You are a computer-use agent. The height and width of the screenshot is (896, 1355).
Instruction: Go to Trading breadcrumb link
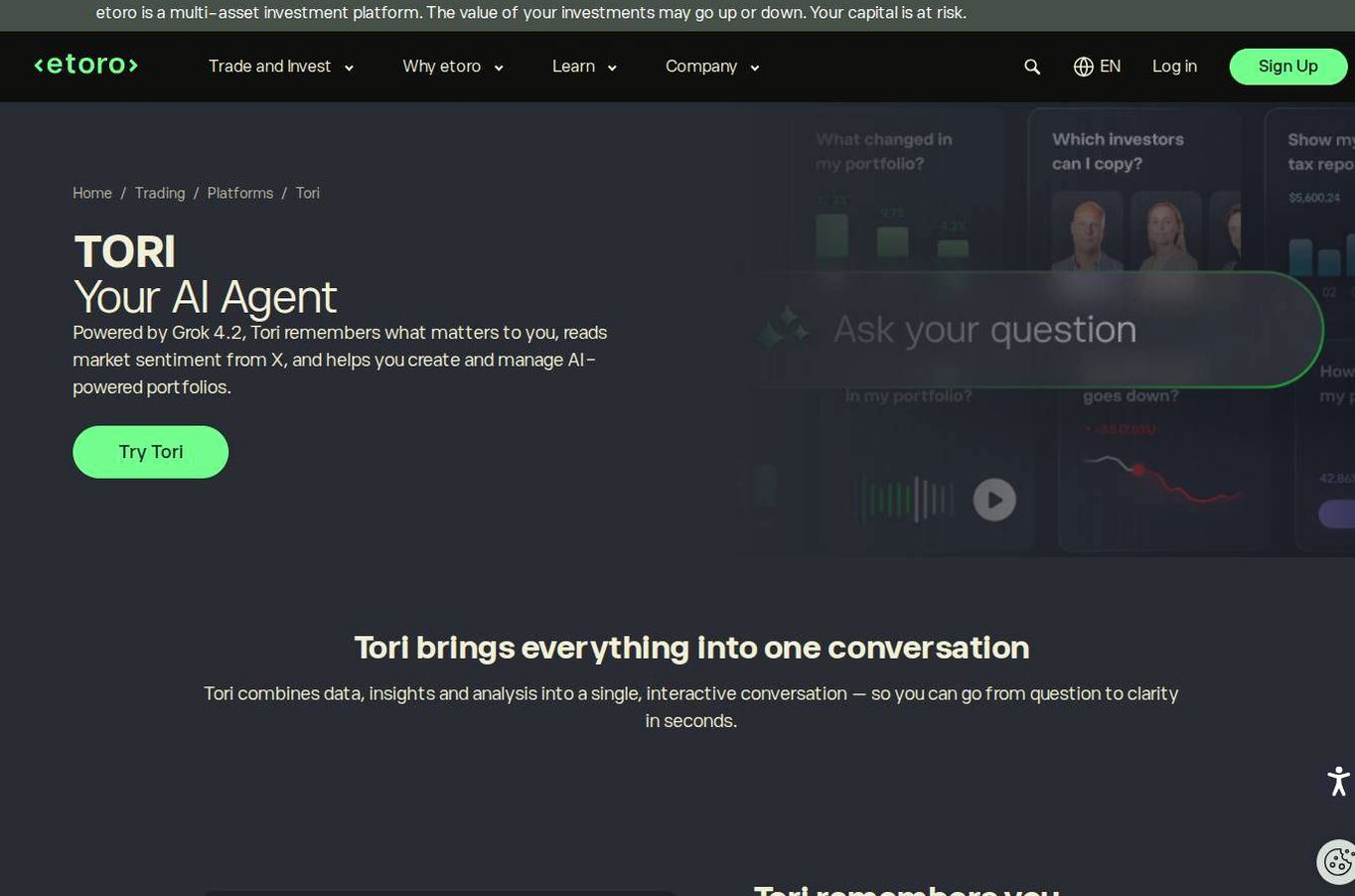coord(160,193)
